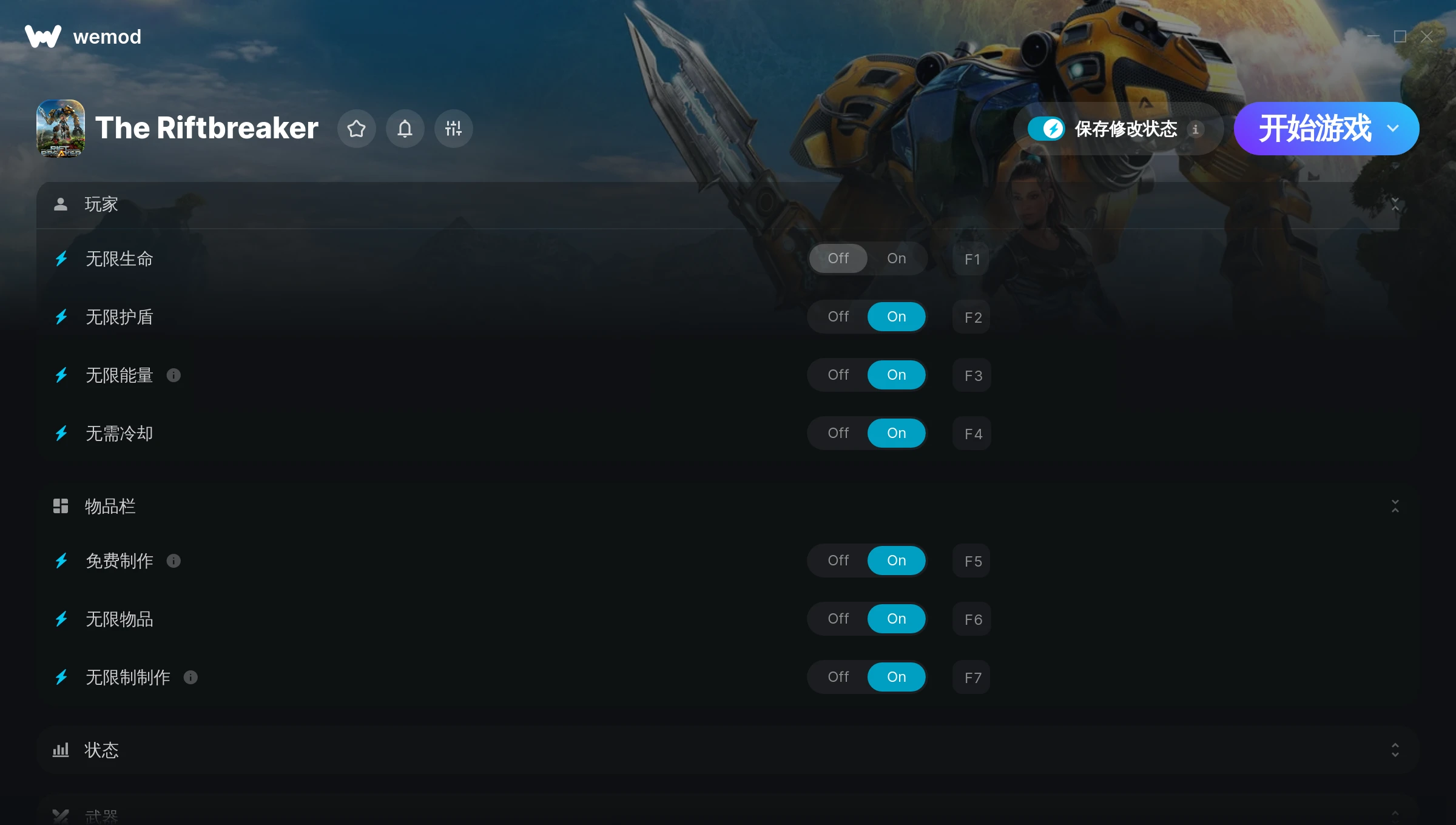Open dropdown arrow on 开始游戏 button

coord(1393,129)
